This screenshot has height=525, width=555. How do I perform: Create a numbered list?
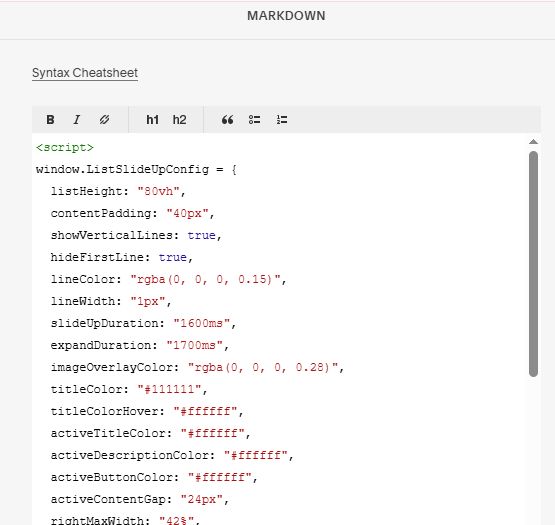[x=282, y=120]
